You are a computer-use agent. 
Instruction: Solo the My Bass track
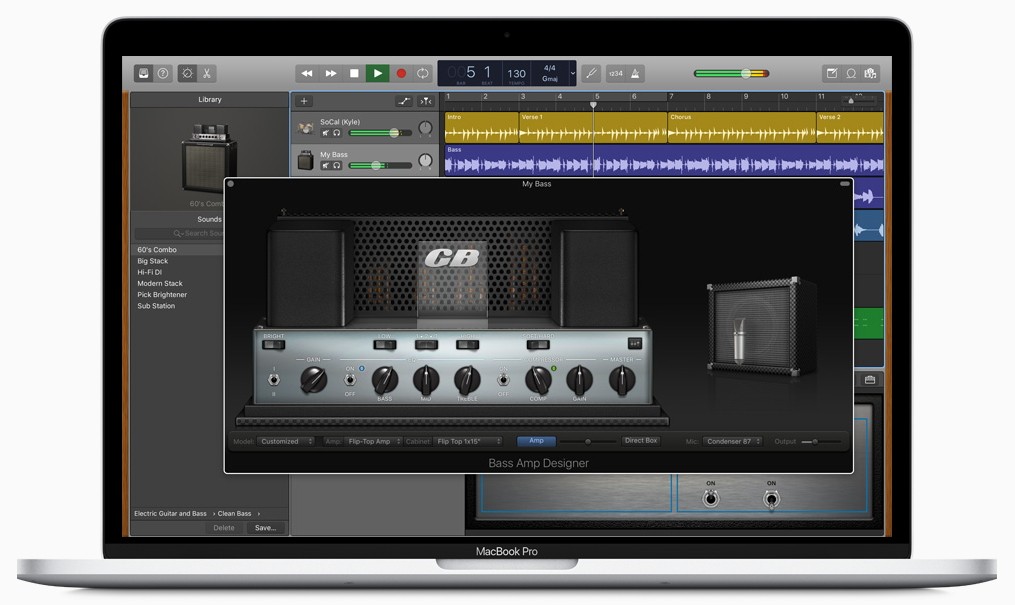(x=337, y=166)
